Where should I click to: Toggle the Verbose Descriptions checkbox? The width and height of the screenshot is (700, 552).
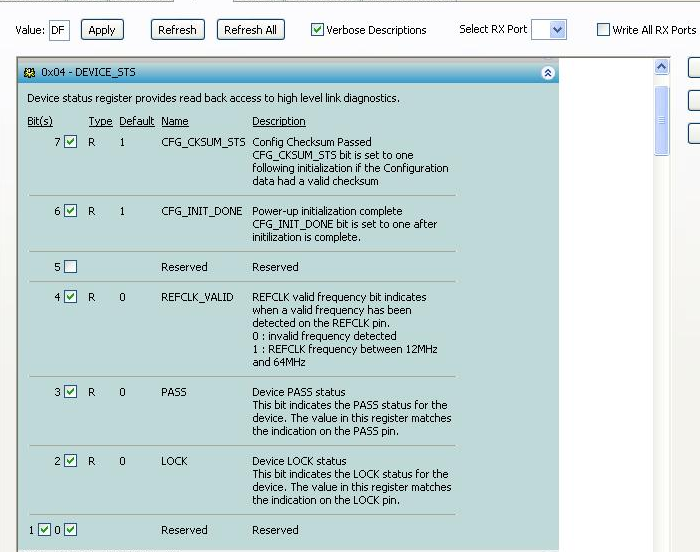click(317, 30)
